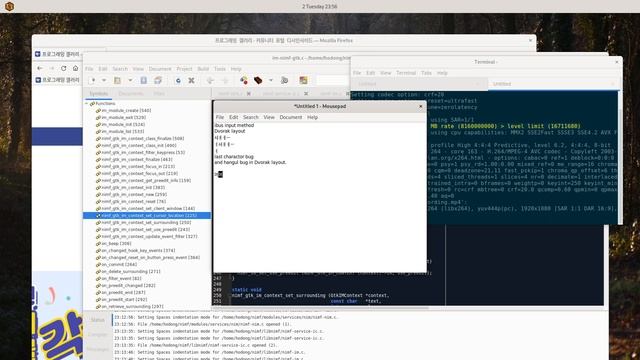Viewport: 640px width, 360px height.
Task: Select nimf_gtk_im_context_update_event_filter [327] symbol
Action: tap(149, 236)
